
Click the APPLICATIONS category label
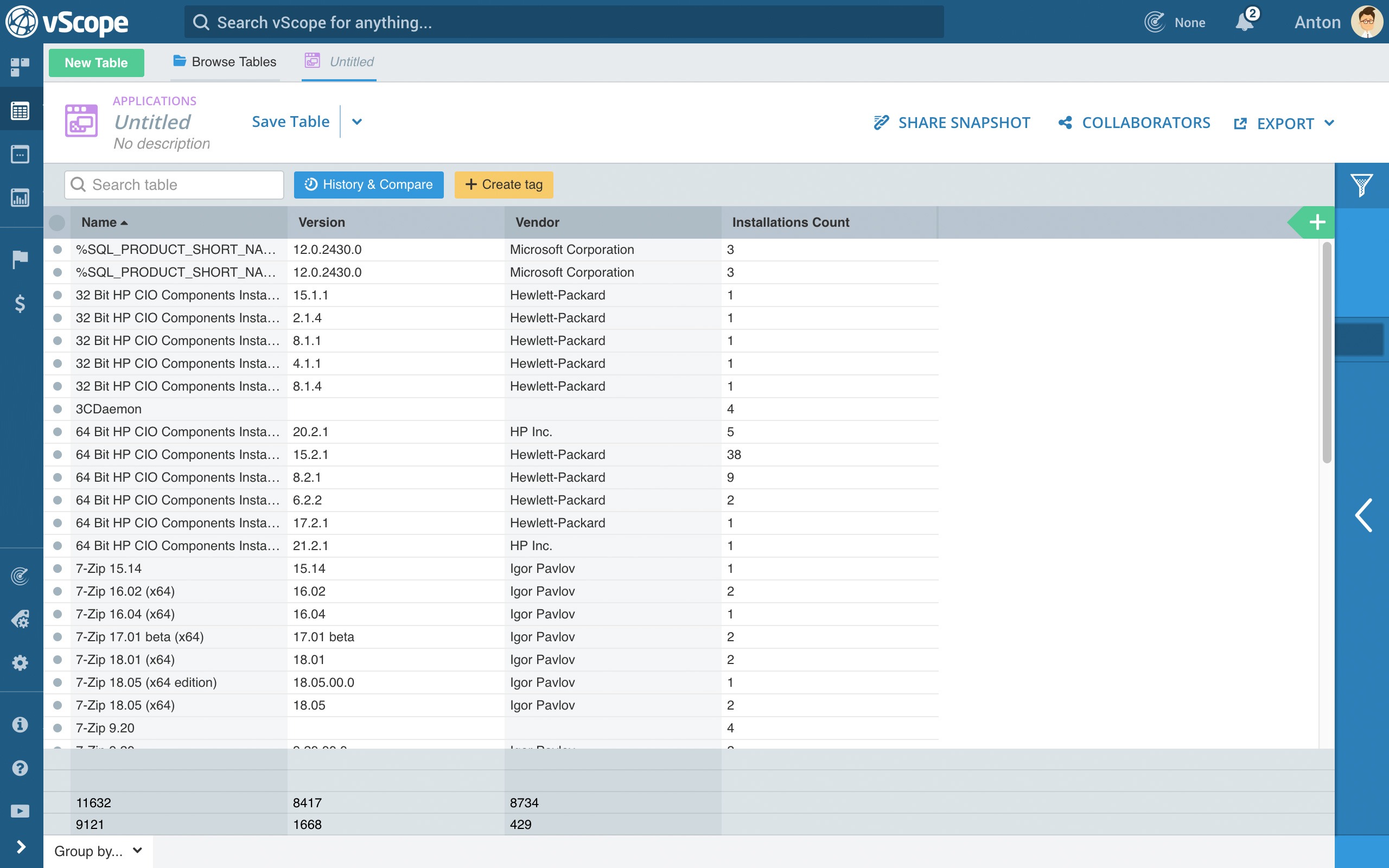click(155, 100)
